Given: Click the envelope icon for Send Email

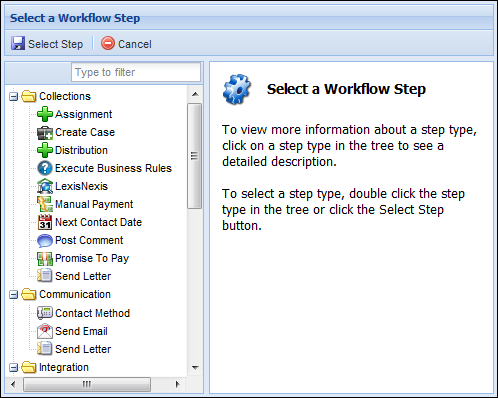Looking at the screenshot, I should [45, 331].
